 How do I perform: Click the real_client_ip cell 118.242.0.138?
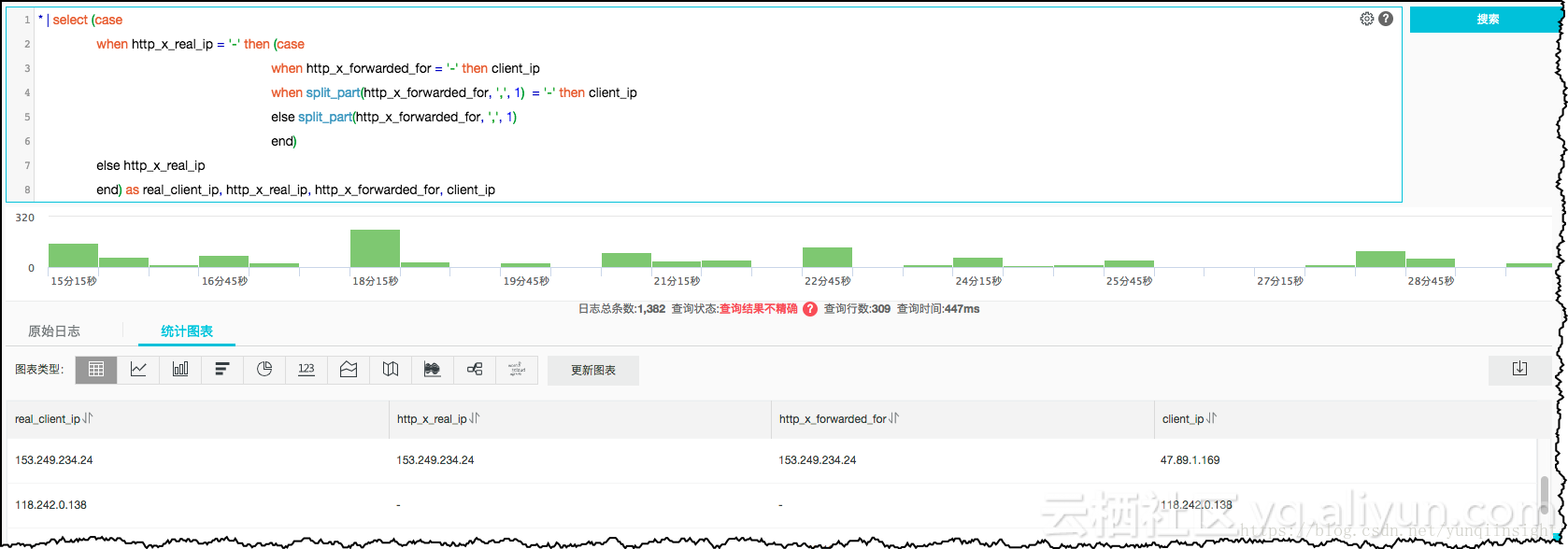click(x=50, y=505)
